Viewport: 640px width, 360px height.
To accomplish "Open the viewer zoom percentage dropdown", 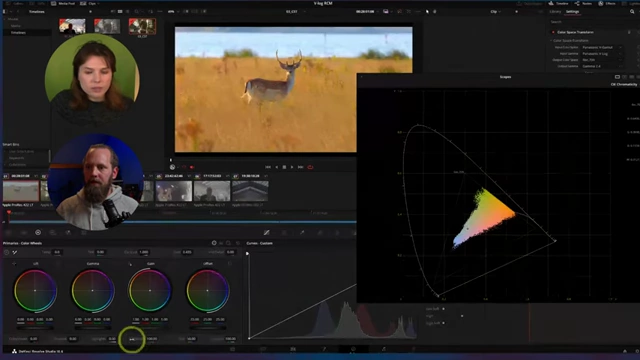I will 173,11.
